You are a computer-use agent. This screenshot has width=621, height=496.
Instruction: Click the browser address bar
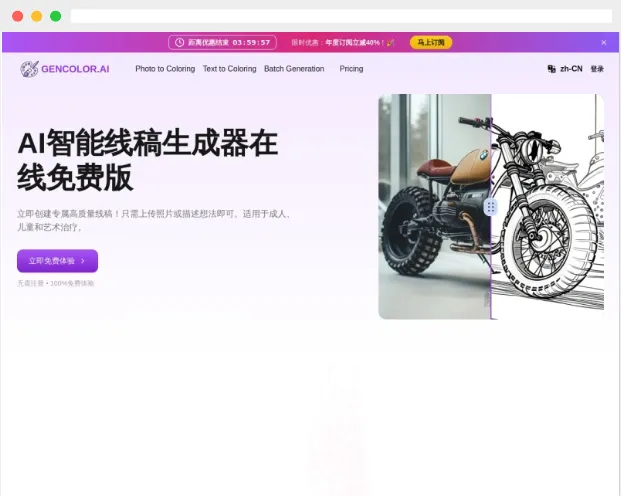pos(340,16)
